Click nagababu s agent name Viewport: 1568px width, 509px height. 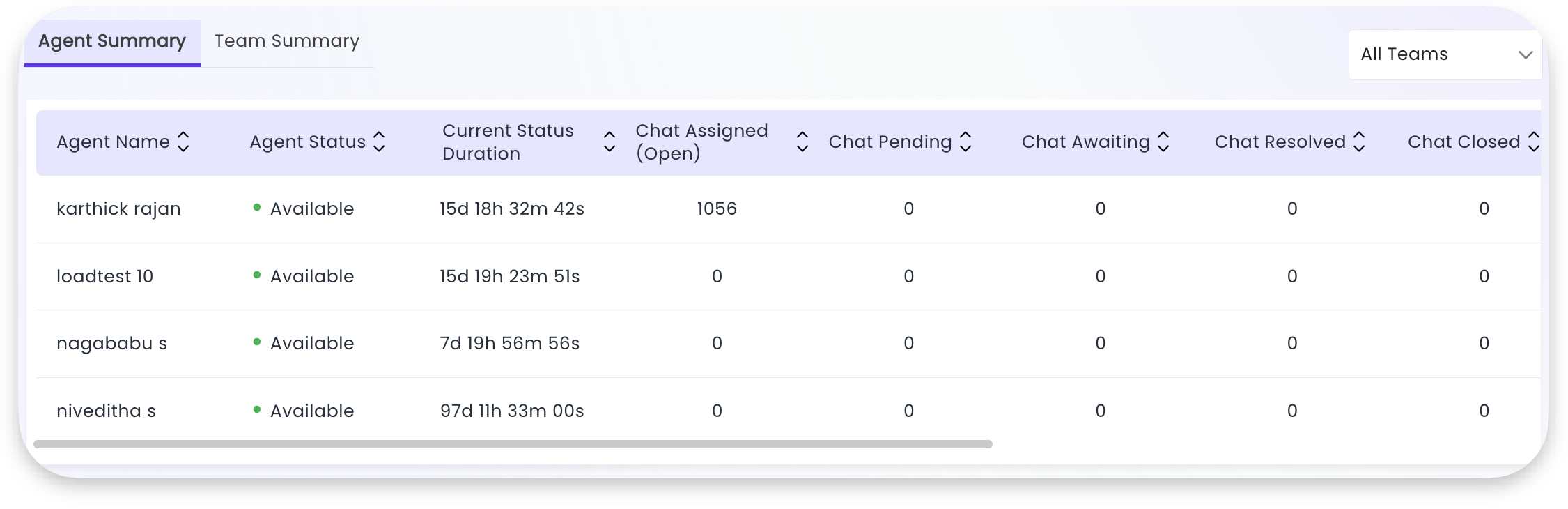[x=111, y=344]
